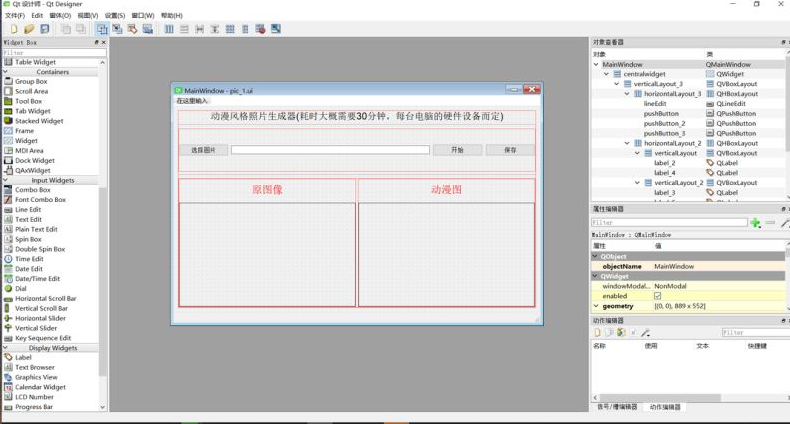Image resolution: width=790 pixels, height=424 pixels.
Task: Switch to Edit Signals/Slots mode icon
Action: click(117, 29)
